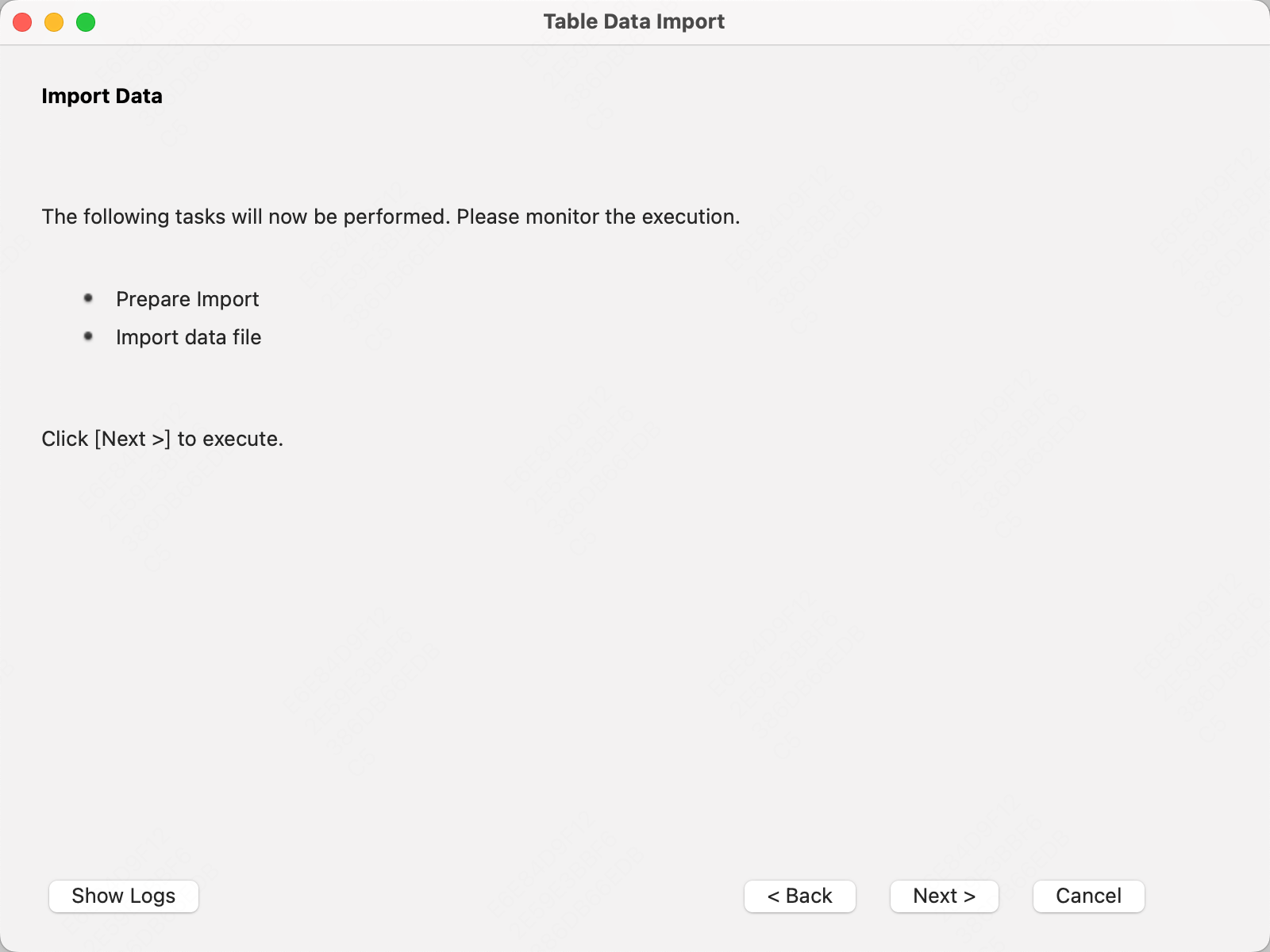This screenshot has height=952, width=1270.
Task: Click the red close traffic light
Action: tap(22, 22)
